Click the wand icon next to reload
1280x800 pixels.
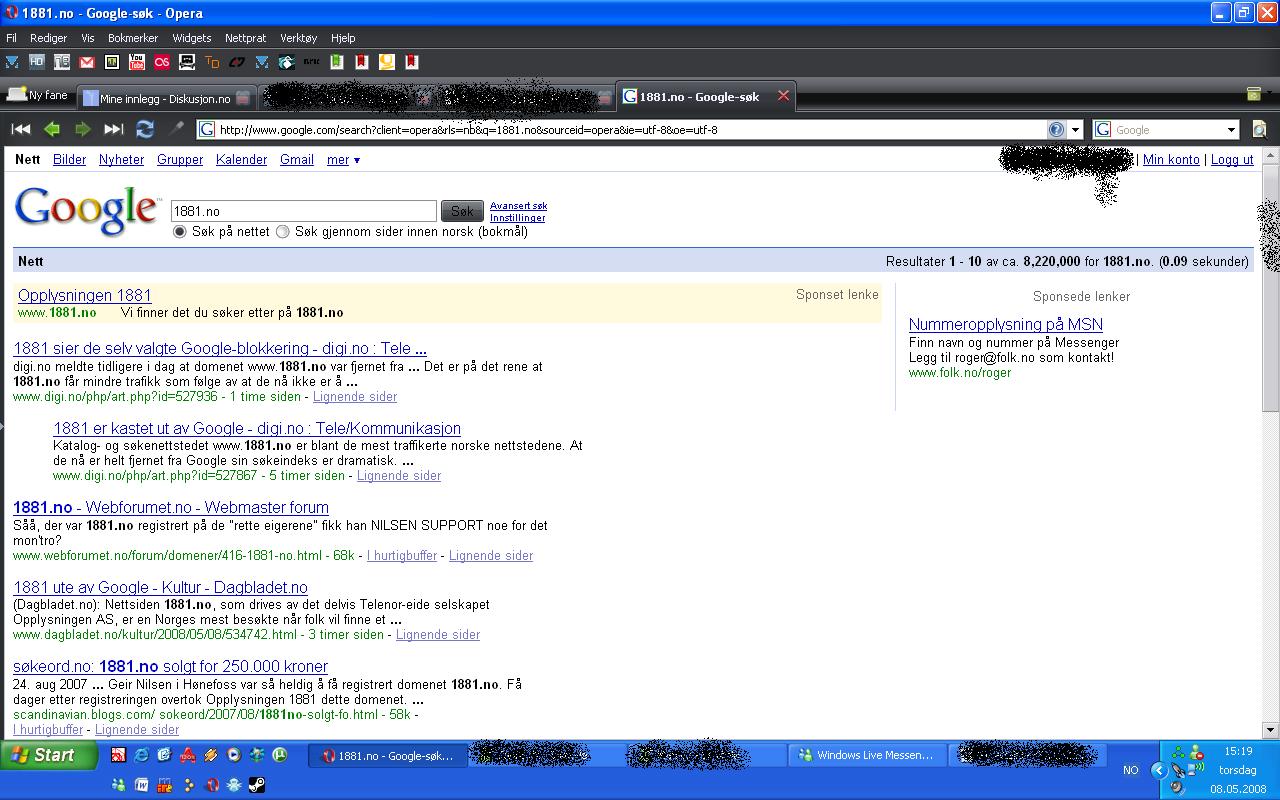[x=176, y=129]
